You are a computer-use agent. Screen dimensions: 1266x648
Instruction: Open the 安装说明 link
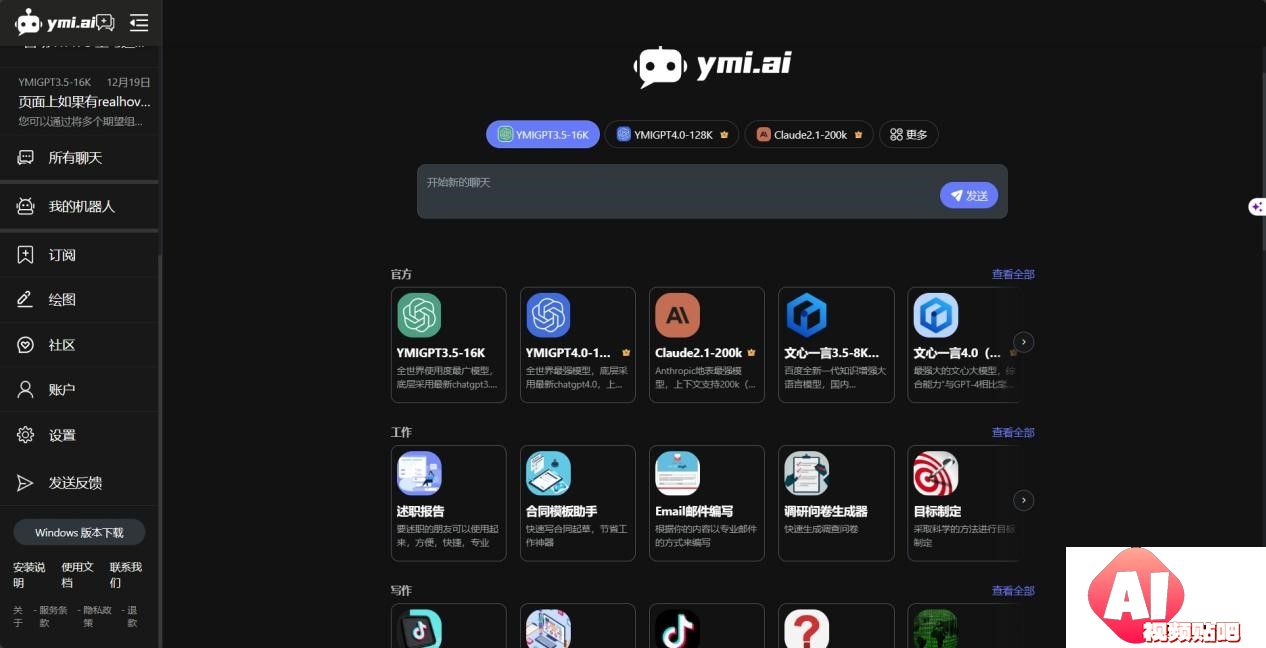click(x=29, y=574)
